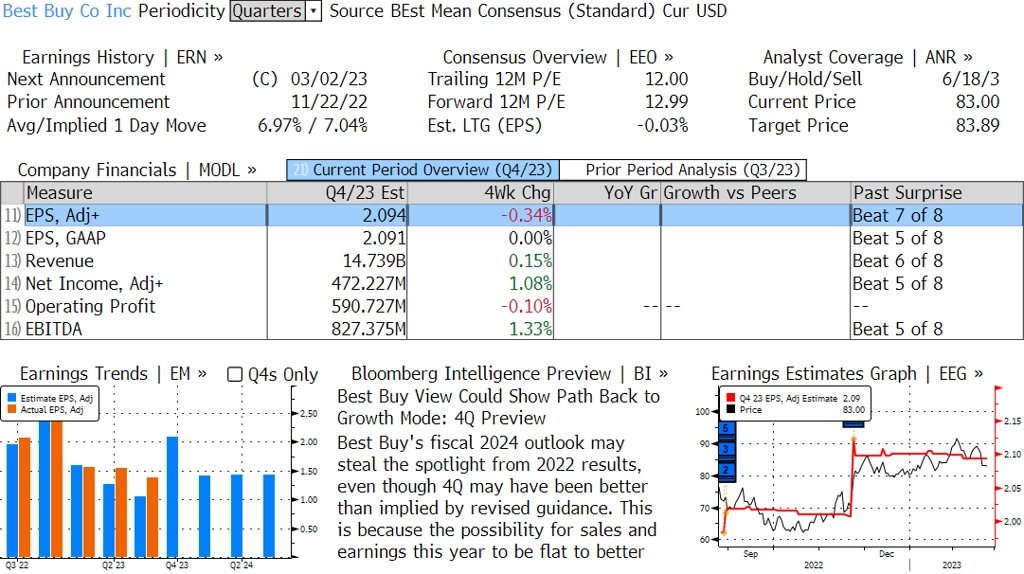The height and width of the screenshot is (574, 1024).
Task: Click the Next Announcement date 03/02/23
Action: click(329, 80)
